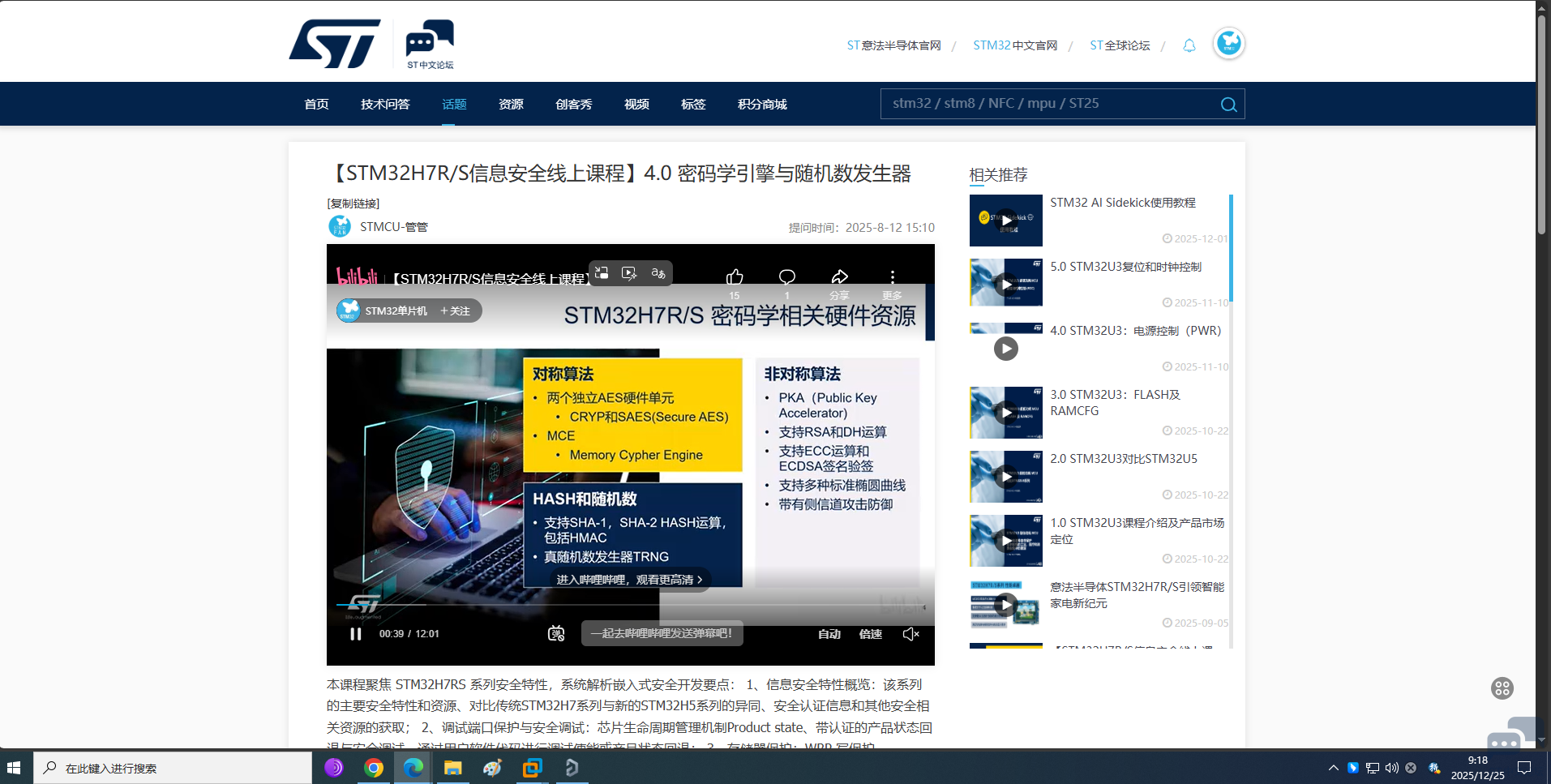Open STM32 AI Sidekick使用教程 thumbnail
Image resolution: width=1551 pixels, height=784 pixels.
pos(1005,220)
